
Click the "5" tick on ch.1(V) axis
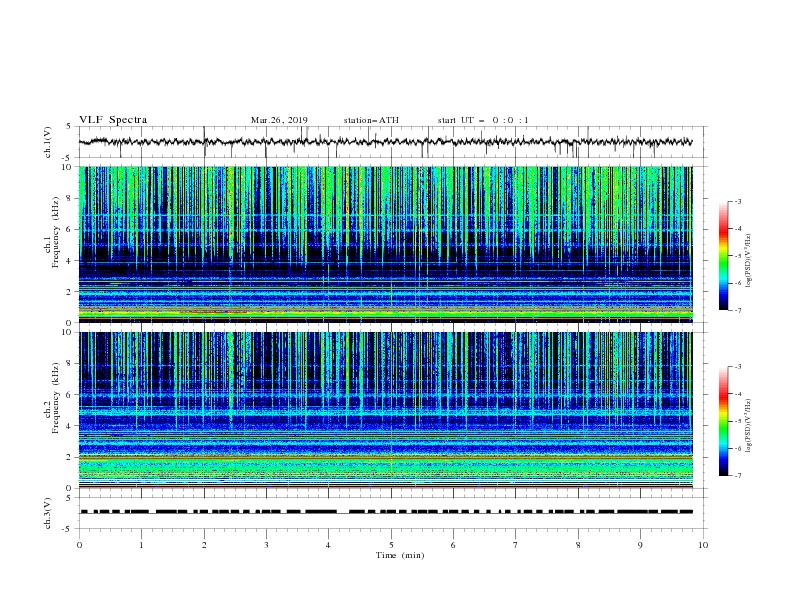(70, 126)
